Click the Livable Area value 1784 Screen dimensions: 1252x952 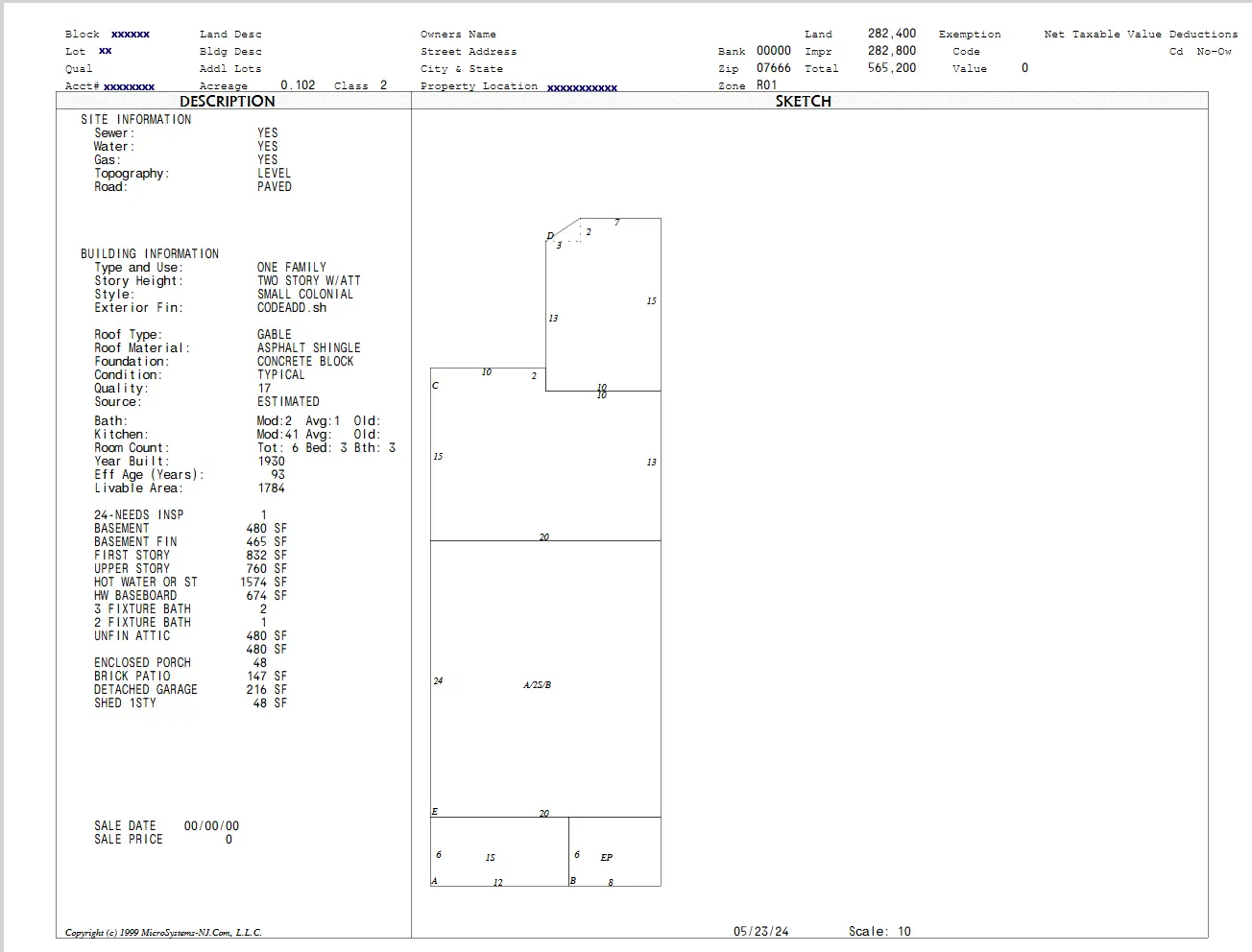(x=271, y=488)
